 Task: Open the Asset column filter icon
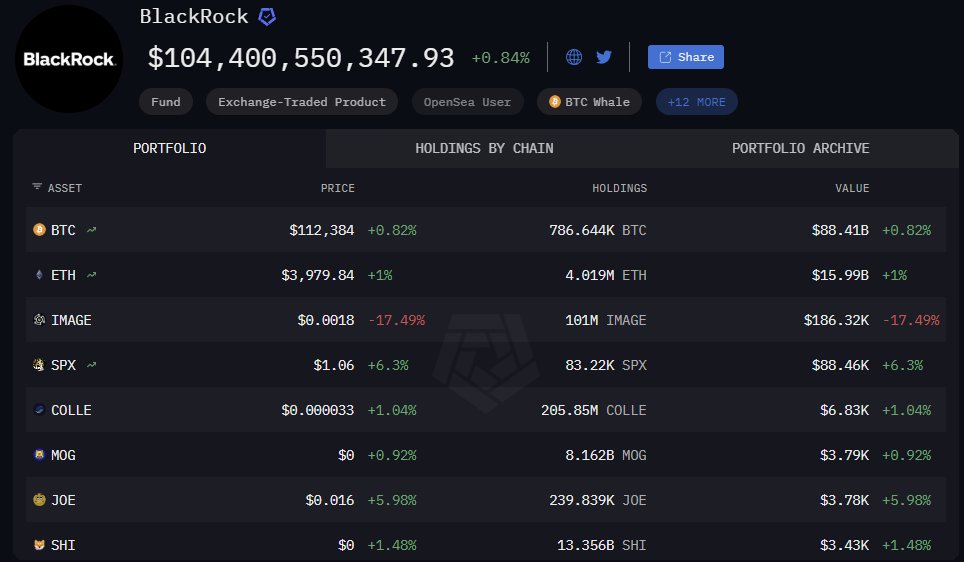(x=37, y=187)
